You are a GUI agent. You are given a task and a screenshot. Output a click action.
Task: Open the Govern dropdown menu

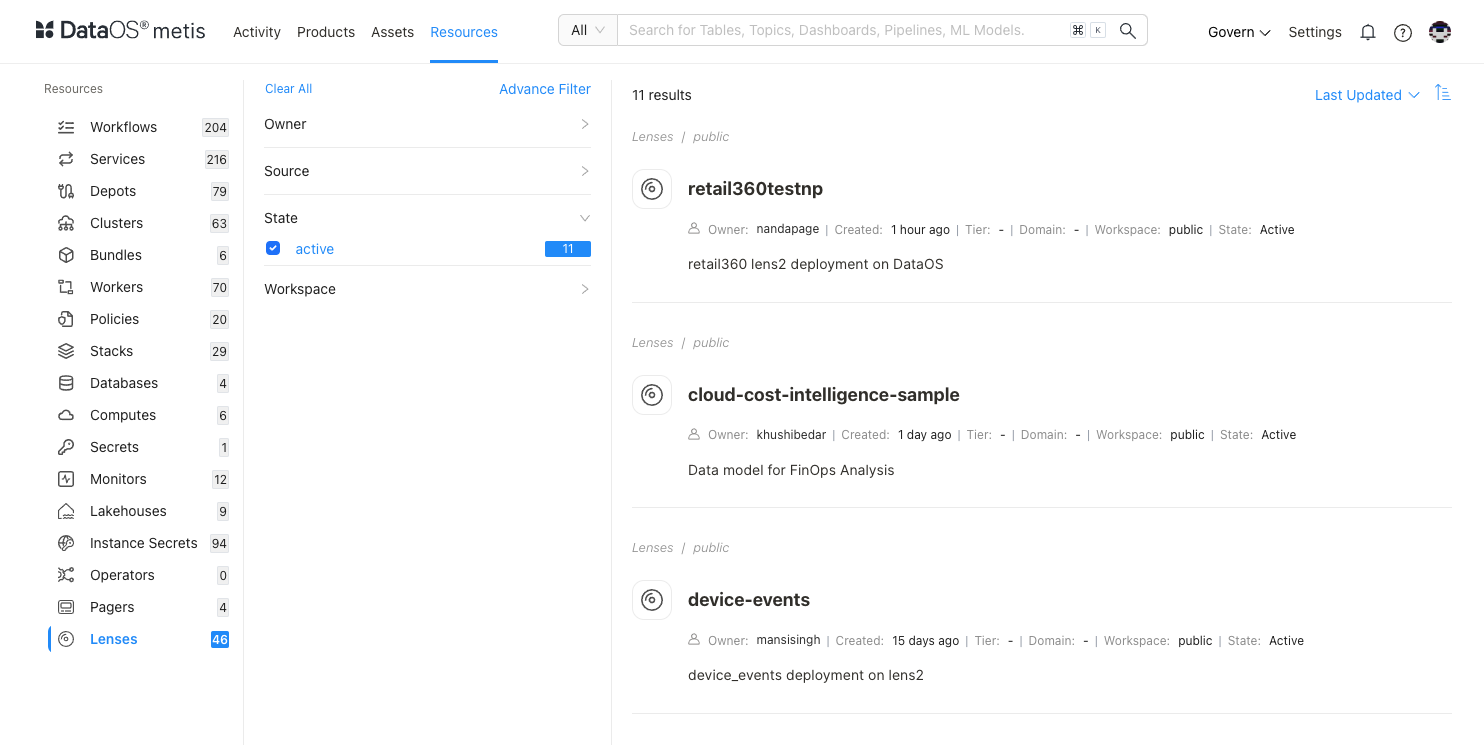[x=1239, y=32]
